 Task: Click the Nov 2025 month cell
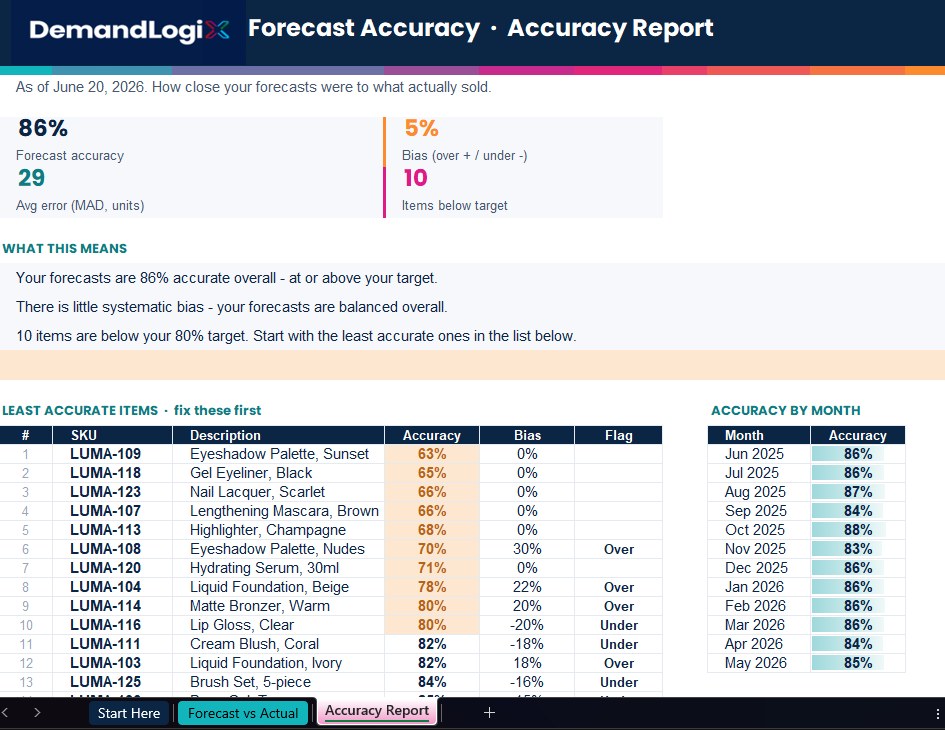(x=759, y=549)
